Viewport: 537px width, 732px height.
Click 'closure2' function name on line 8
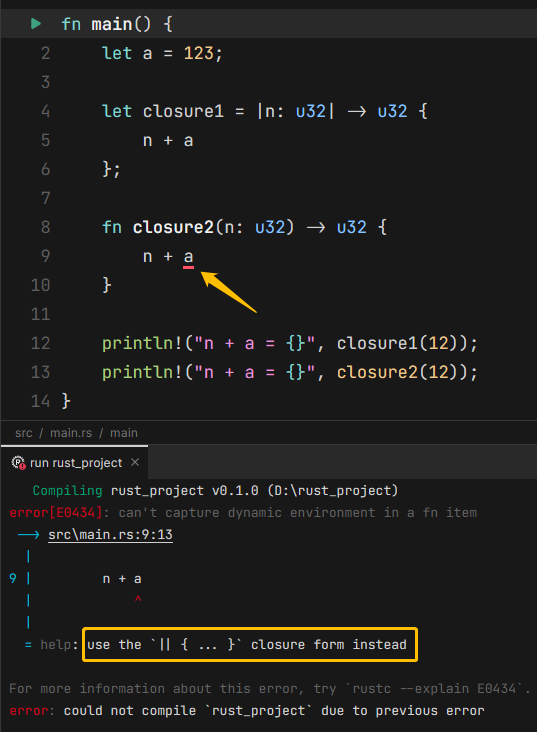pos(173,227)
